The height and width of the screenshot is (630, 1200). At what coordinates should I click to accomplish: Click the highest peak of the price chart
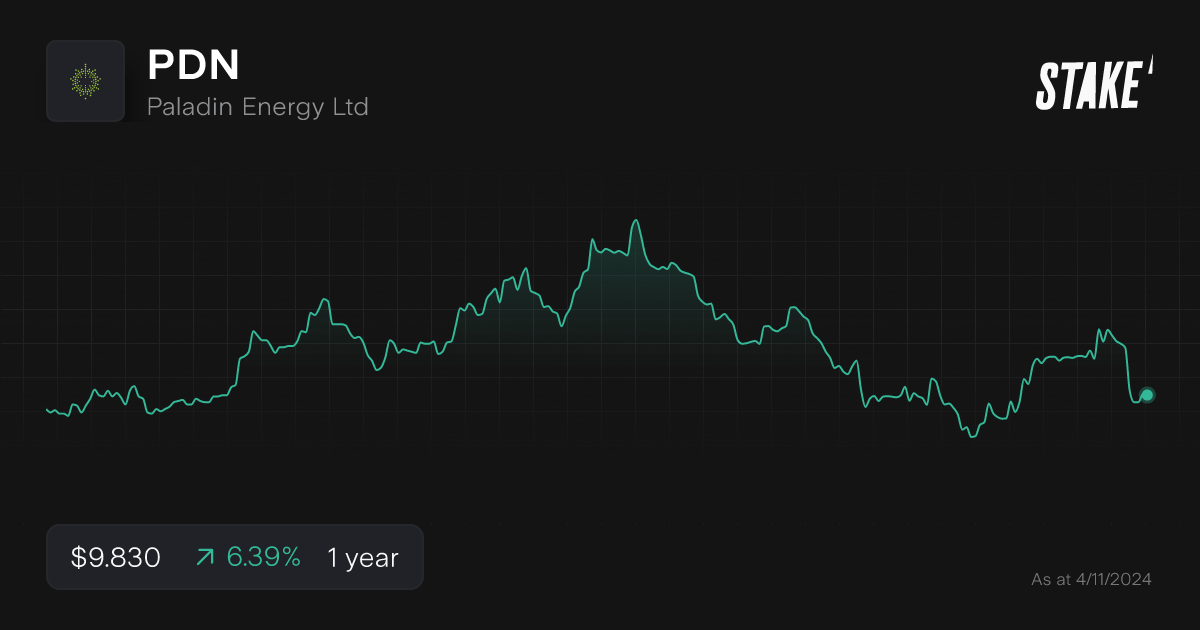click(x=637, y=218)
